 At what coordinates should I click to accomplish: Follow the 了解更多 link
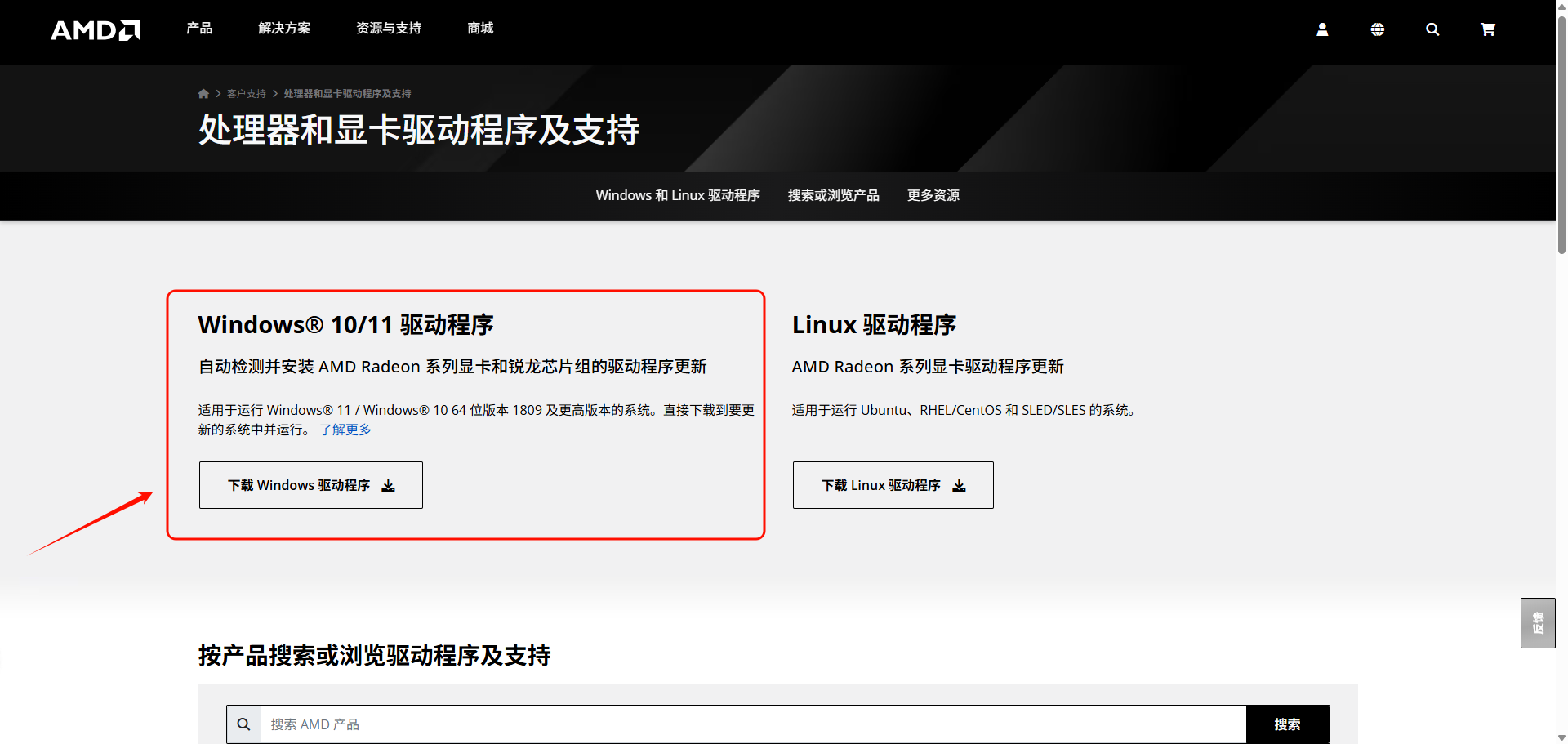(345, 430)
